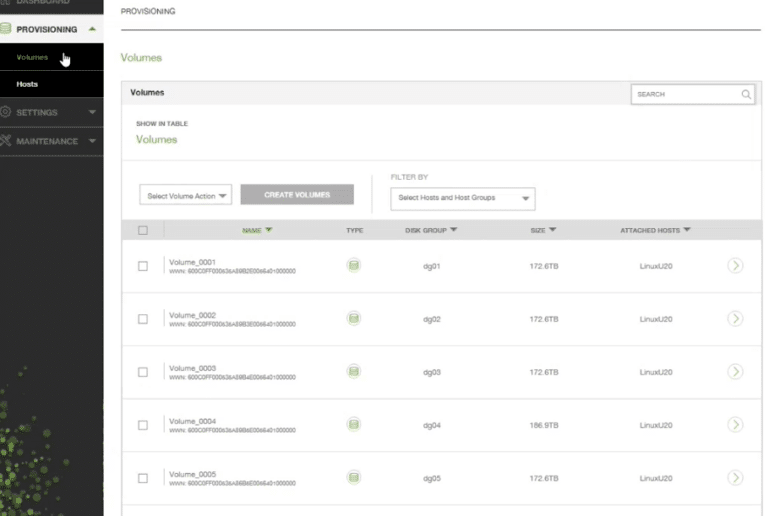This screenshot has height=516, width=780.
Task: Sort by the Attached Hosts column arrow
Action: 687,230
